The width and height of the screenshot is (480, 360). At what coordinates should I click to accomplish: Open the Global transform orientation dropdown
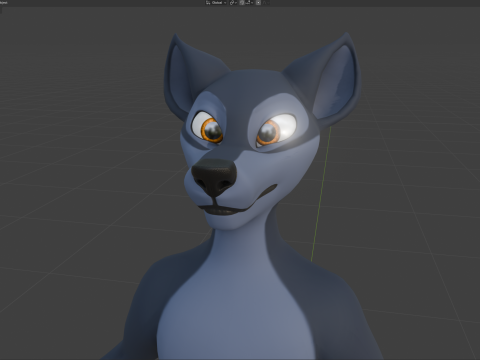tap(216, 2)
